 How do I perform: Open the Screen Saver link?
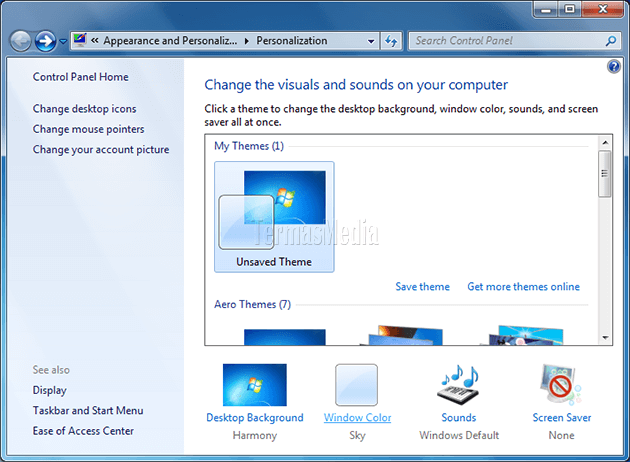tap(562, 418)
